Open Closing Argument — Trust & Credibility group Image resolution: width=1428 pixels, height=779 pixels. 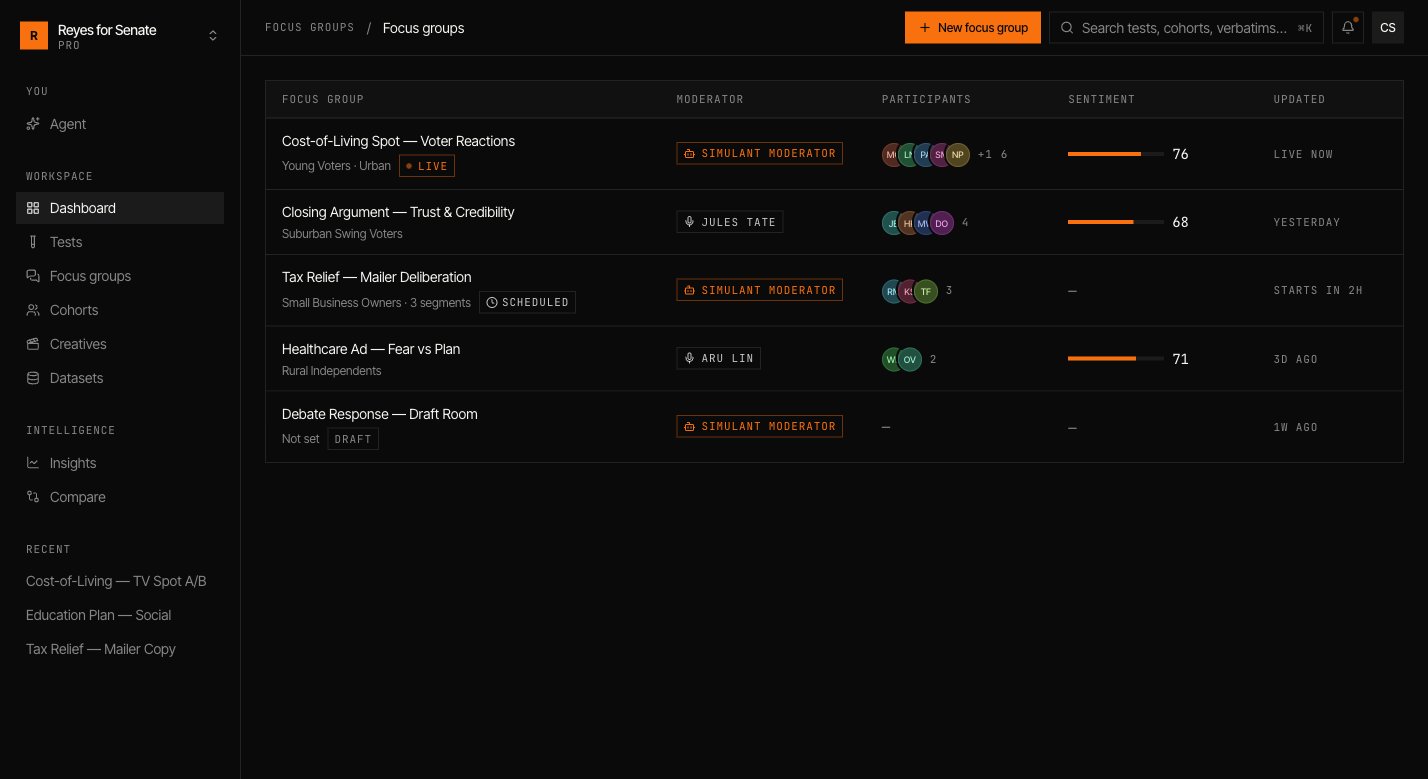(398, 212)
